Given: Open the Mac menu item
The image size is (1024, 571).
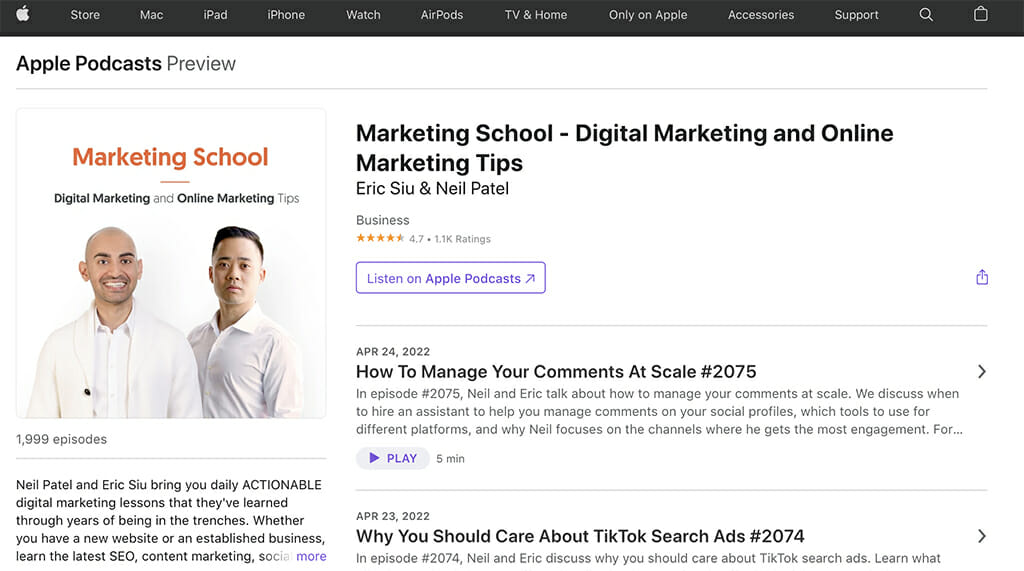Looking at the screenshot, I should pyautogui.click(x=152, y=14).
